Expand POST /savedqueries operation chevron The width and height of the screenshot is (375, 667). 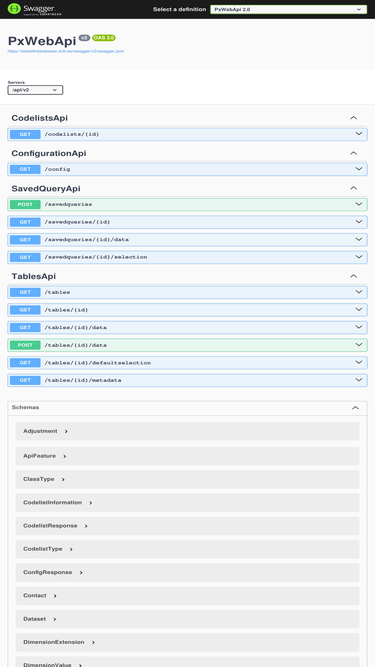[359, 204]
